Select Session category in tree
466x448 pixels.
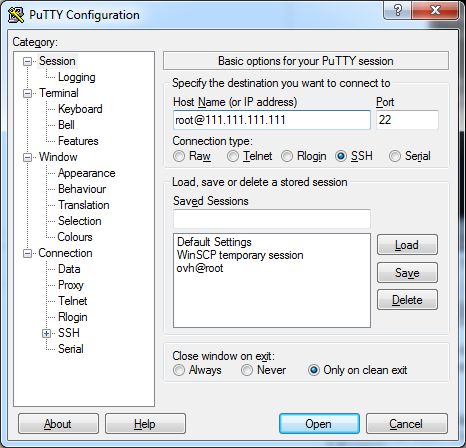pyautogui.click(x=57, y=61)
